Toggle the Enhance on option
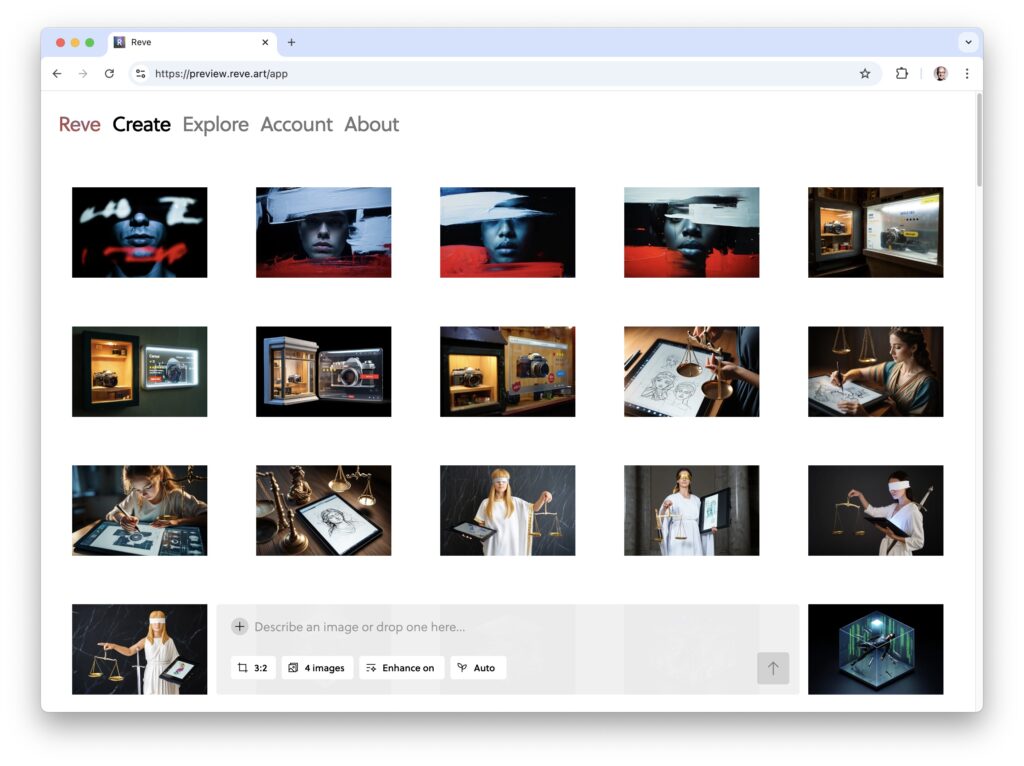 tap(400, 668)
